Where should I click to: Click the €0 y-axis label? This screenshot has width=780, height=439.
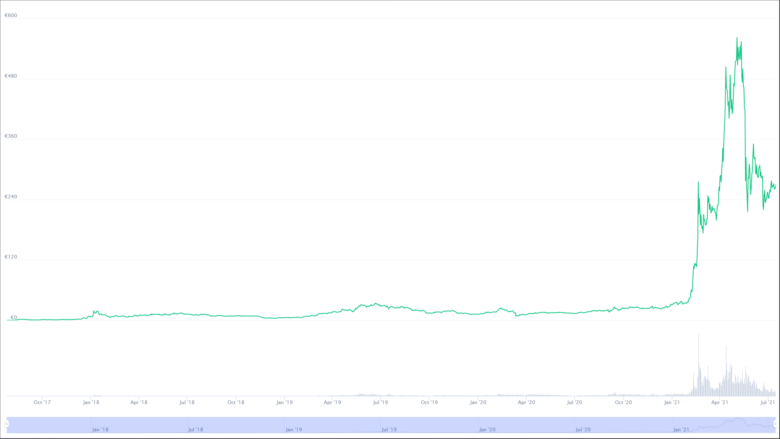(14, 317)
